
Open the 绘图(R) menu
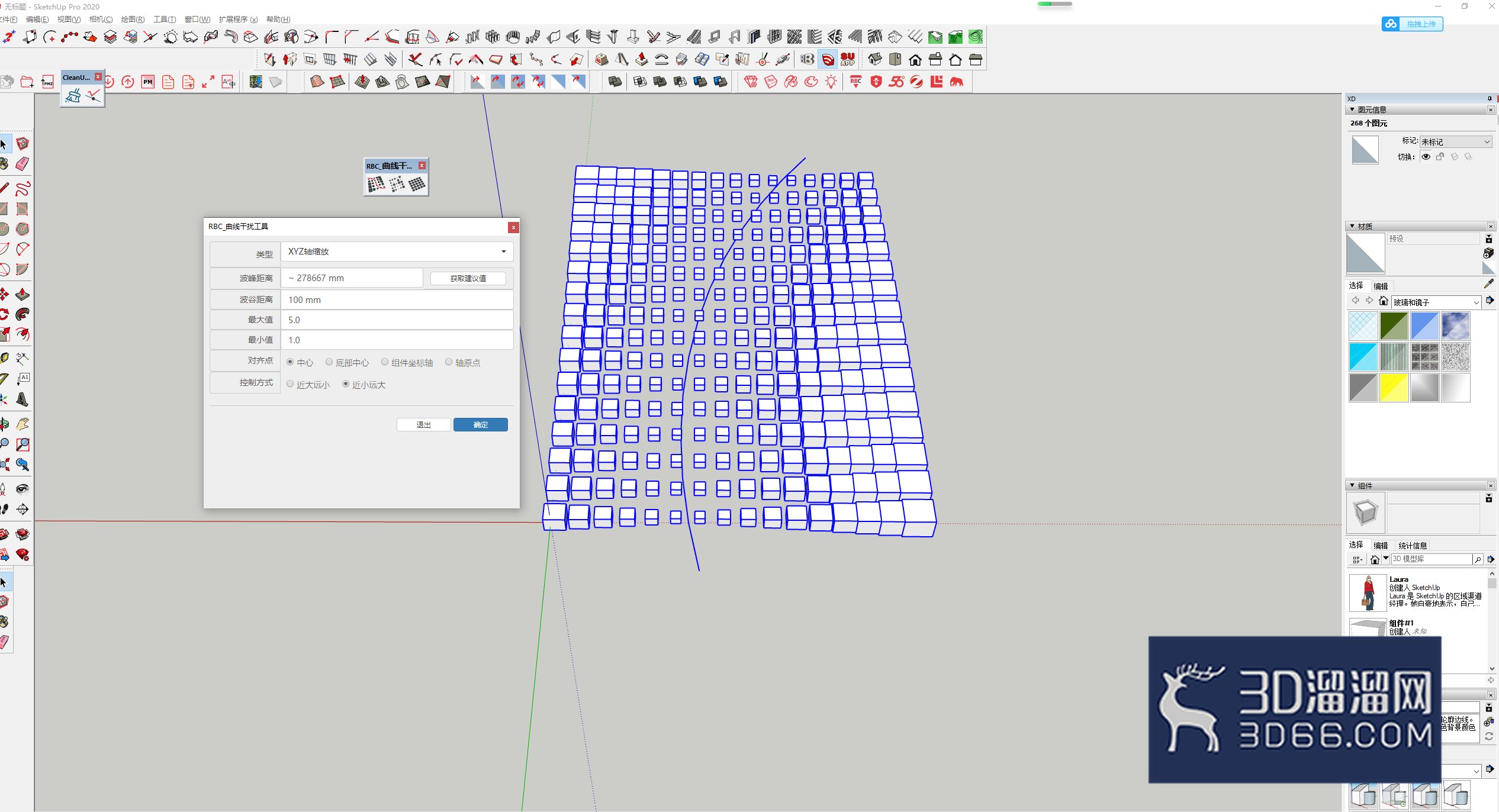133,19
